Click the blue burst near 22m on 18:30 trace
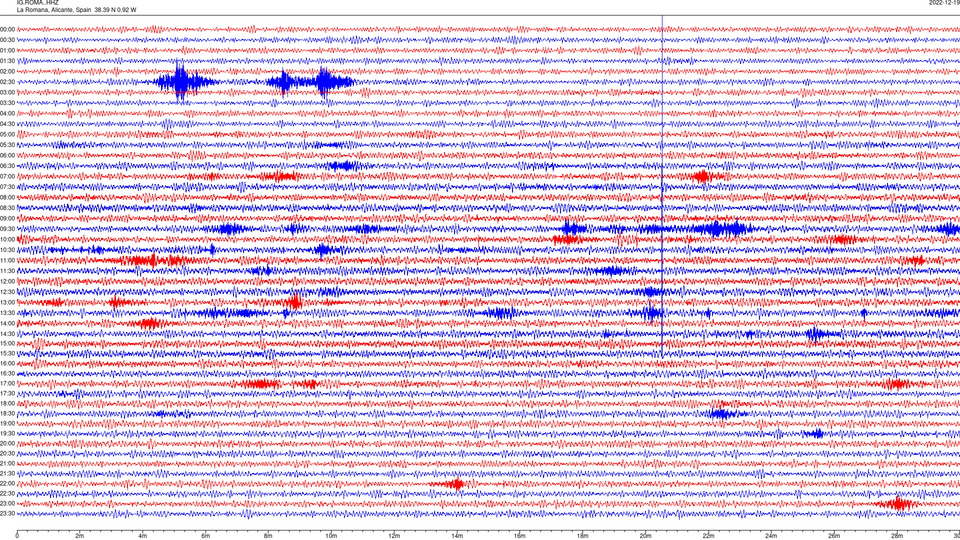This screenshot has width=960, height=540. coord(724,414)
